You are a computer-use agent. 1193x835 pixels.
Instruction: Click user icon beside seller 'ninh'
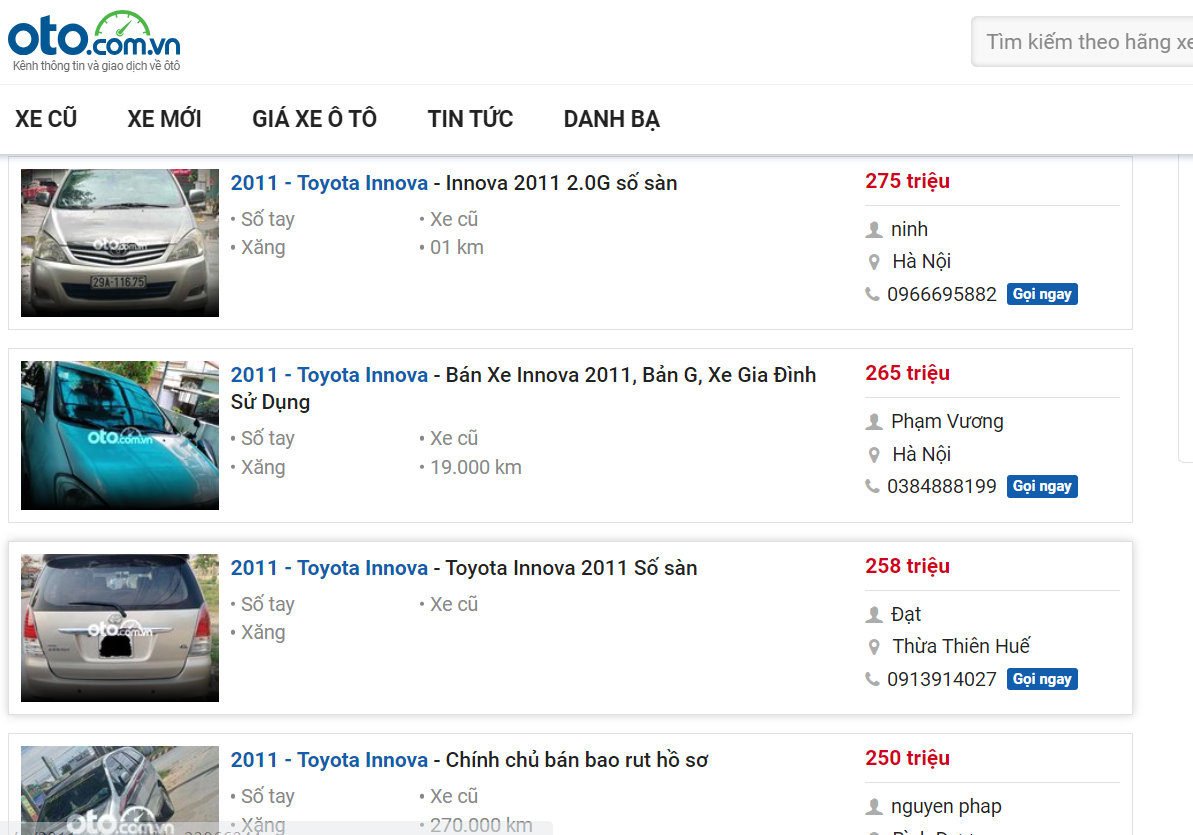[x=874, y=229]
